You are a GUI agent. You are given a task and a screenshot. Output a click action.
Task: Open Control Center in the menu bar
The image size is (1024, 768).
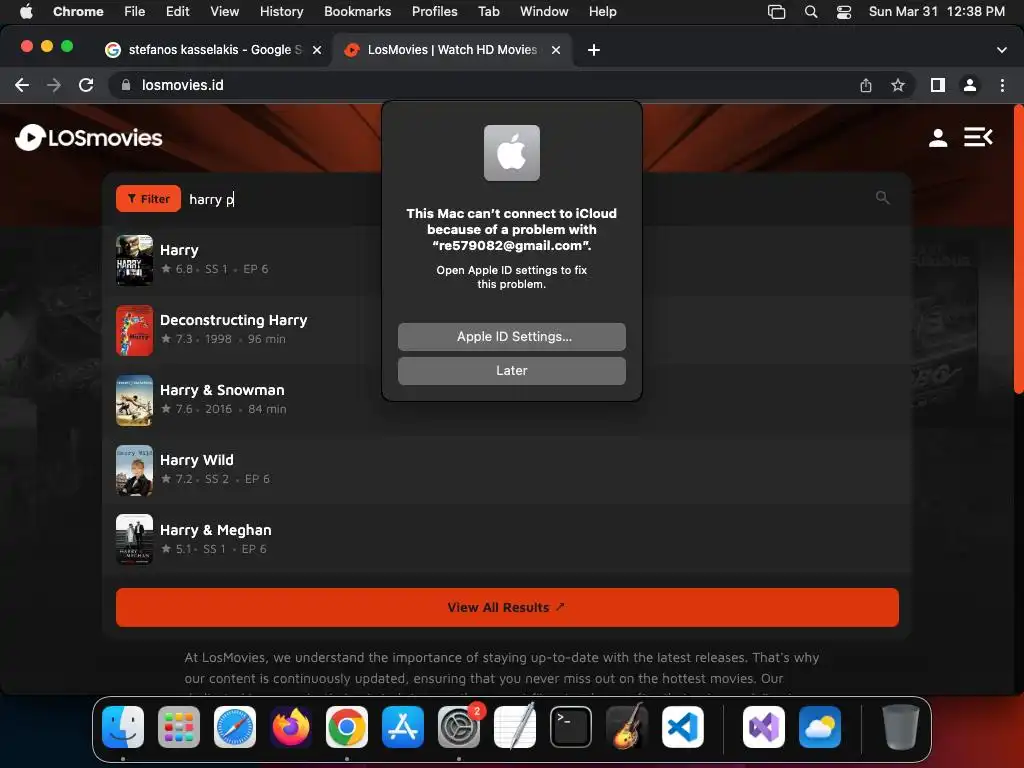(844, 12)
